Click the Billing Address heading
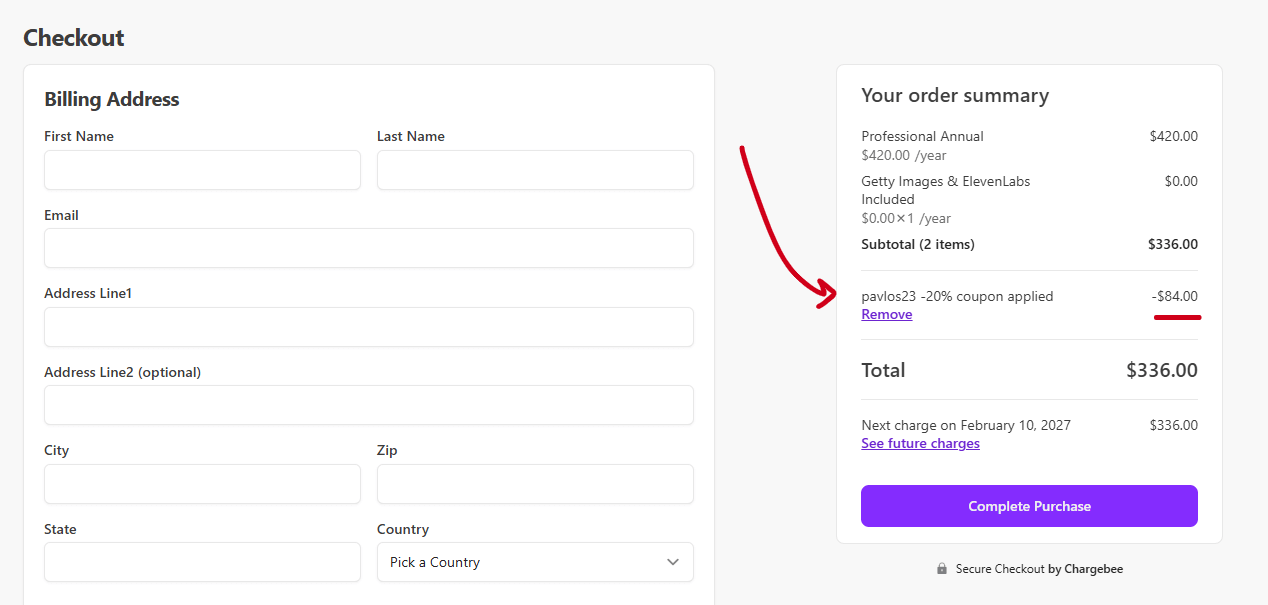 112,99
